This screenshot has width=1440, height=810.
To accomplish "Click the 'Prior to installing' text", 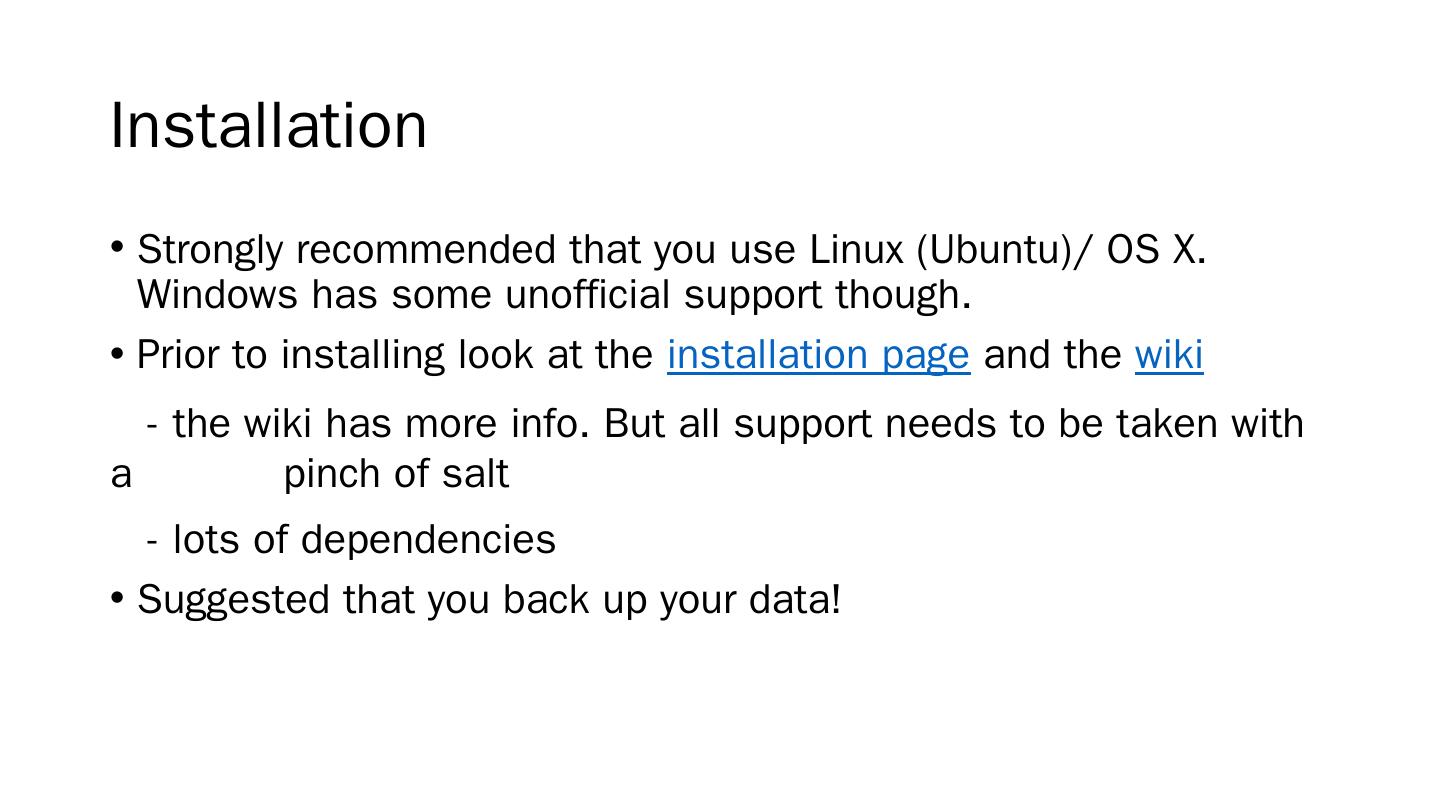I will pyautogui.click(x=394, y=355).
